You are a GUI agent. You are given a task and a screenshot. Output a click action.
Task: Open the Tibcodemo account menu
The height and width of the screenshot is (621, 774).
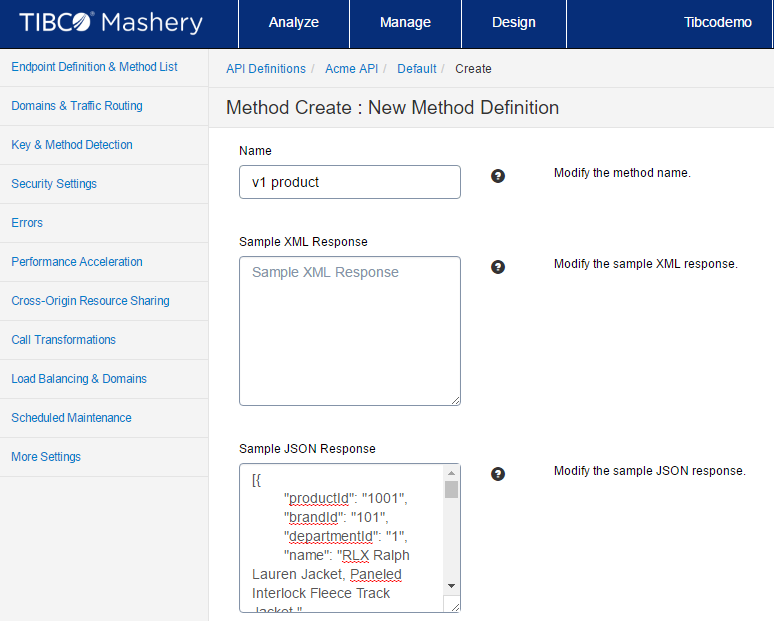click(x=717, y=23)
